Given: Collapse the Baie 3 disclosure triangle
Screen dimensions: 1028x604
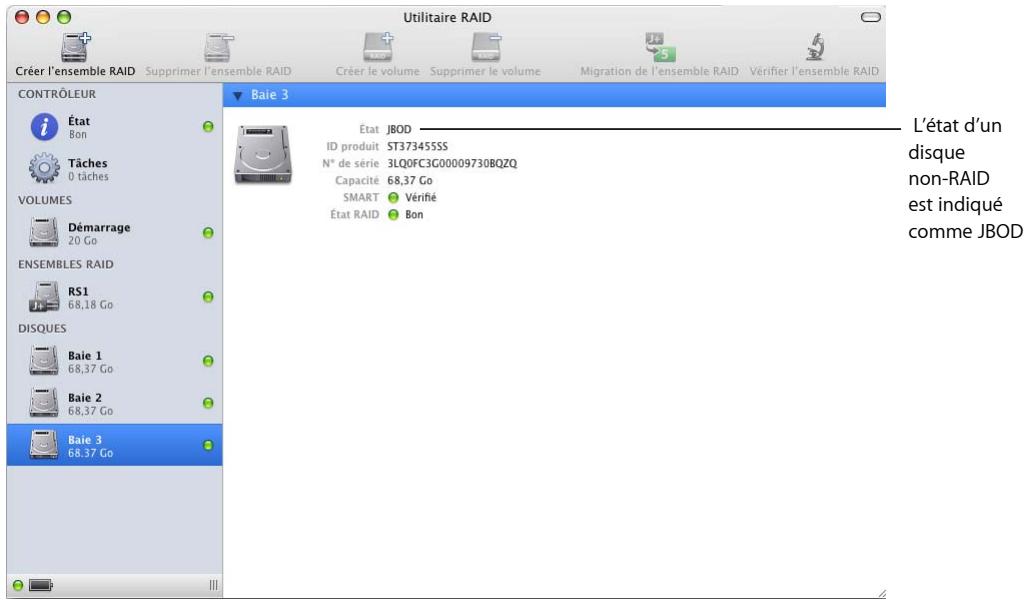Looking at the screenshot, I should point(238,96).
